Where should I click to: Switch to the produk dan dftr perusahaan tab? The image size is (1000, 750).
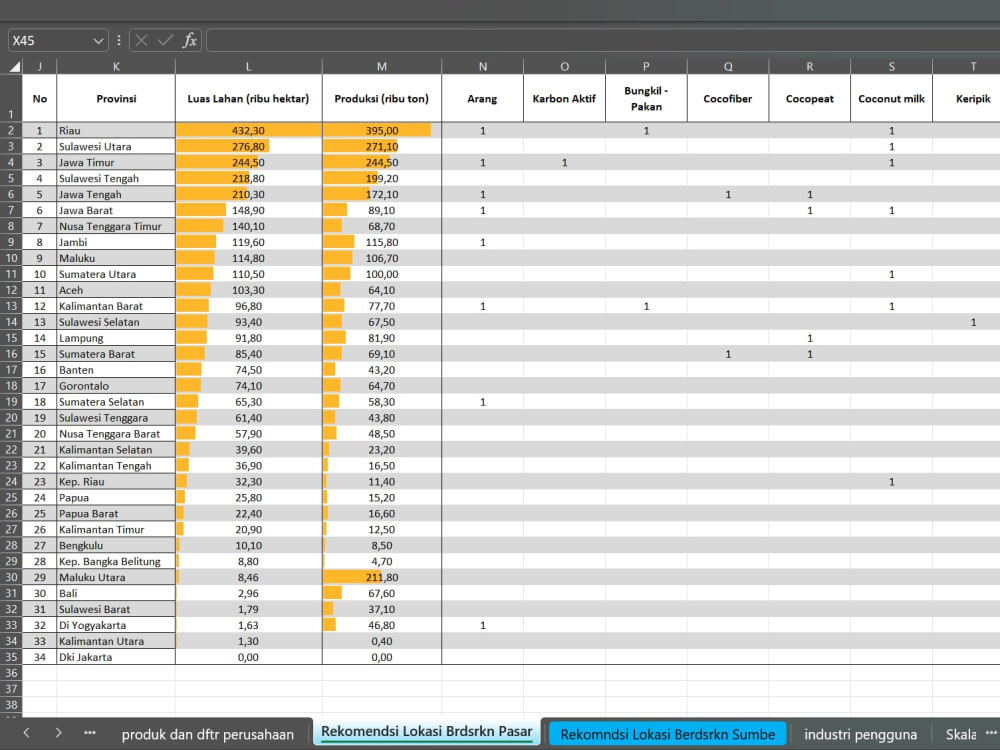207,735
